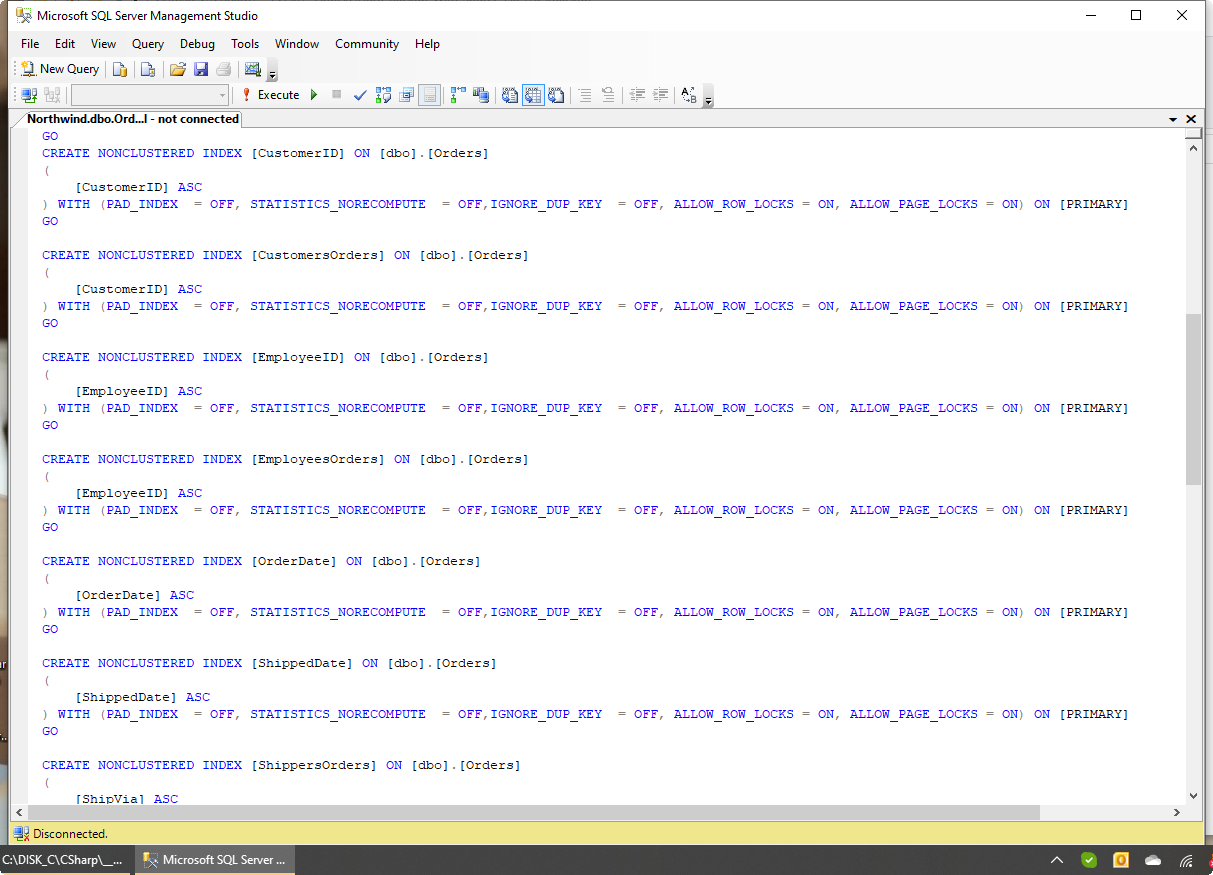
Task: Click the green shield tray icon
Action: [1089, 860]
